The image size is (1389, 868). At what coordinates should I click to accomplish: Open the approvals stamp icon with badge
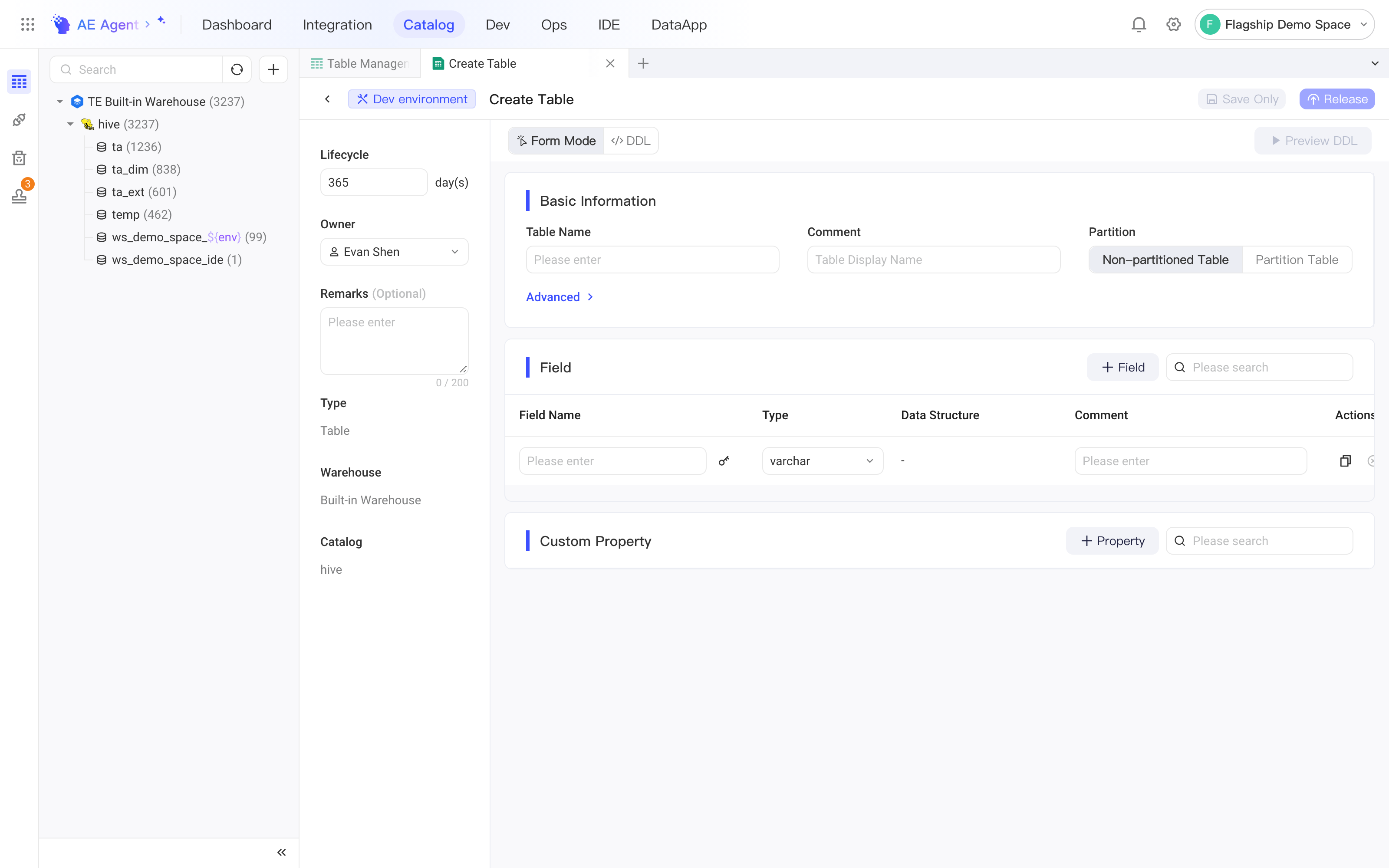pyautogui.click(x=19, y=196)
